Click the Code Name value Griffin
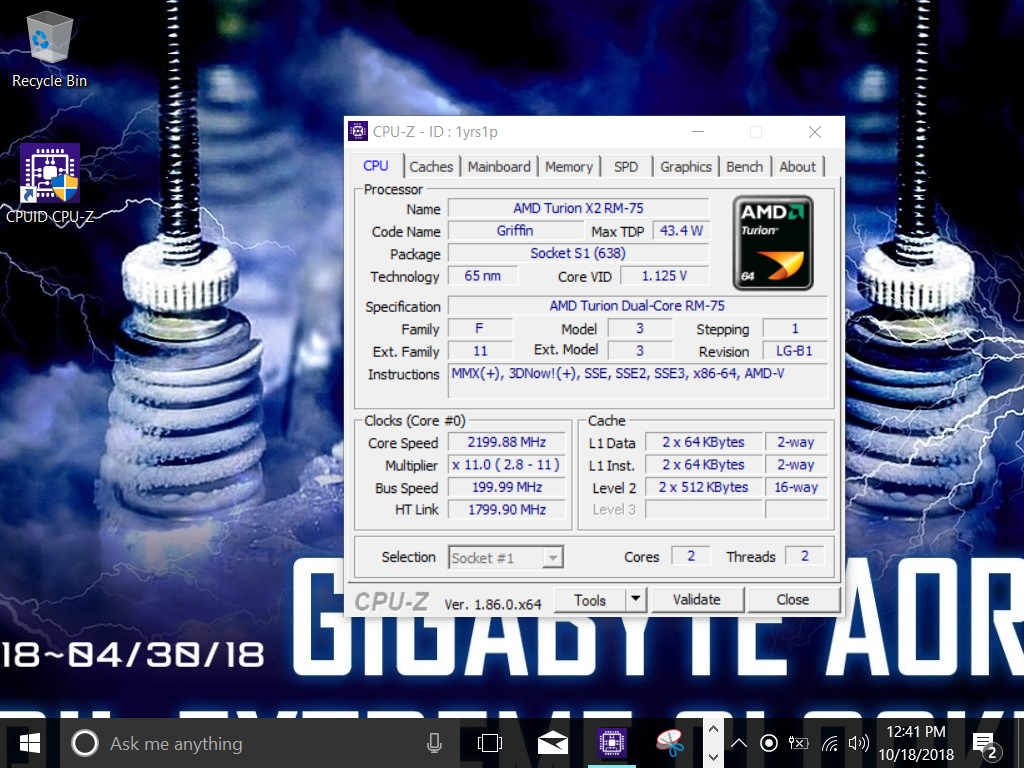Screen dimensions: 1024x768 pos(515,231)
